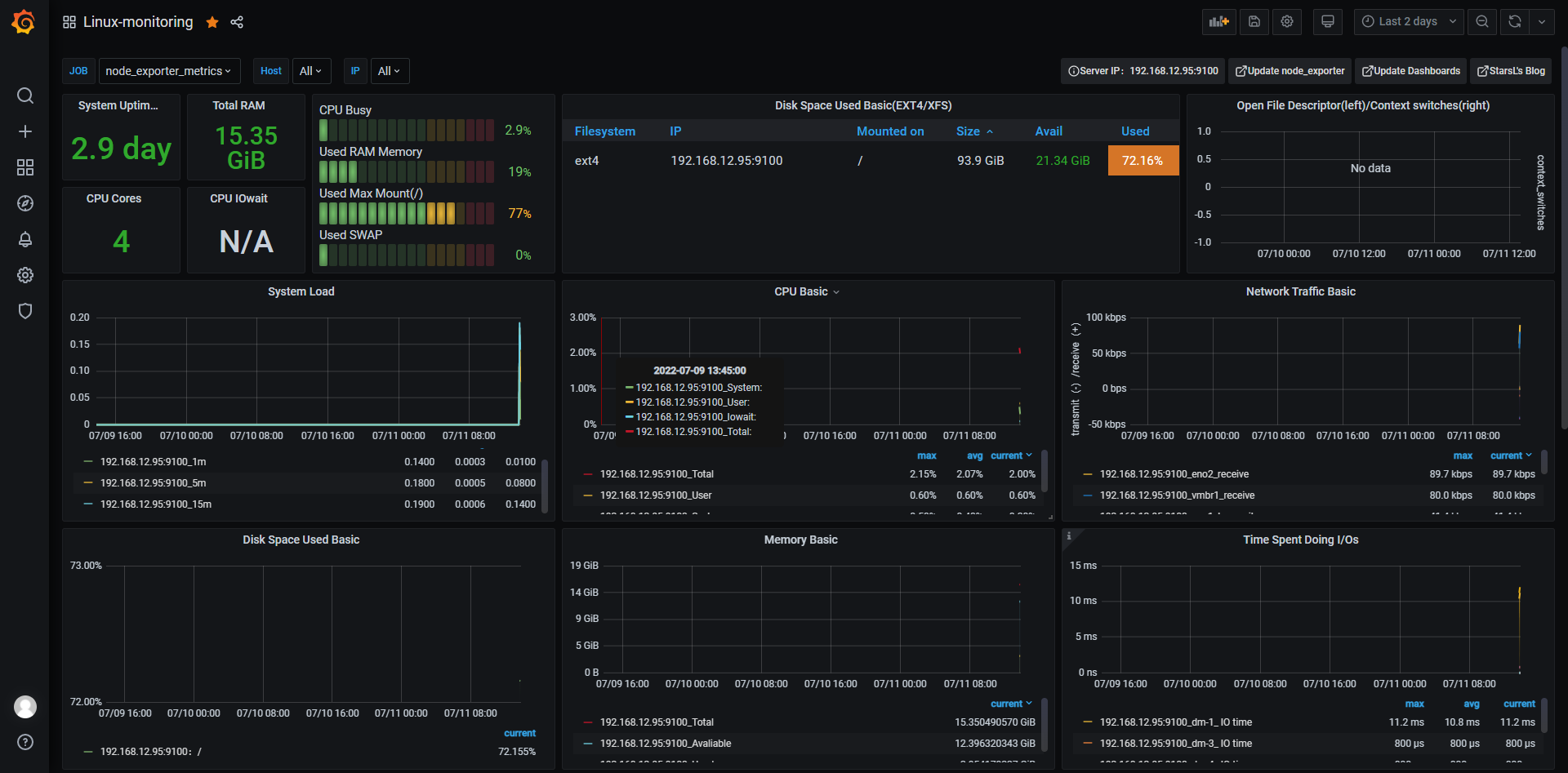Open the IP filter set to All
Viewport: 1568px width, 773px height.
point(390,71)
